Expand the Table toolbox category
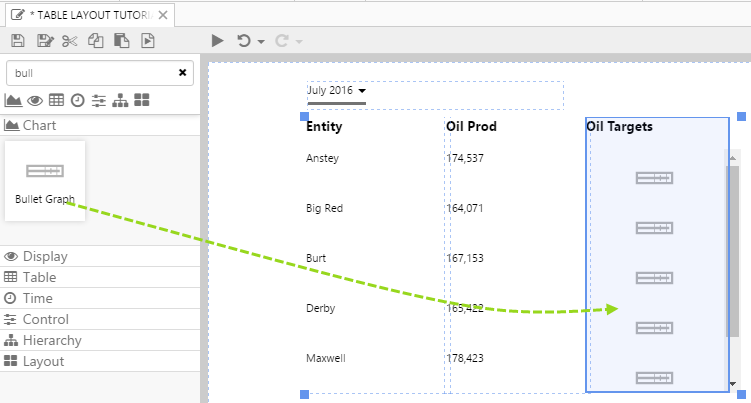This screenshot has height=403, width=751. tap(40, 277)
